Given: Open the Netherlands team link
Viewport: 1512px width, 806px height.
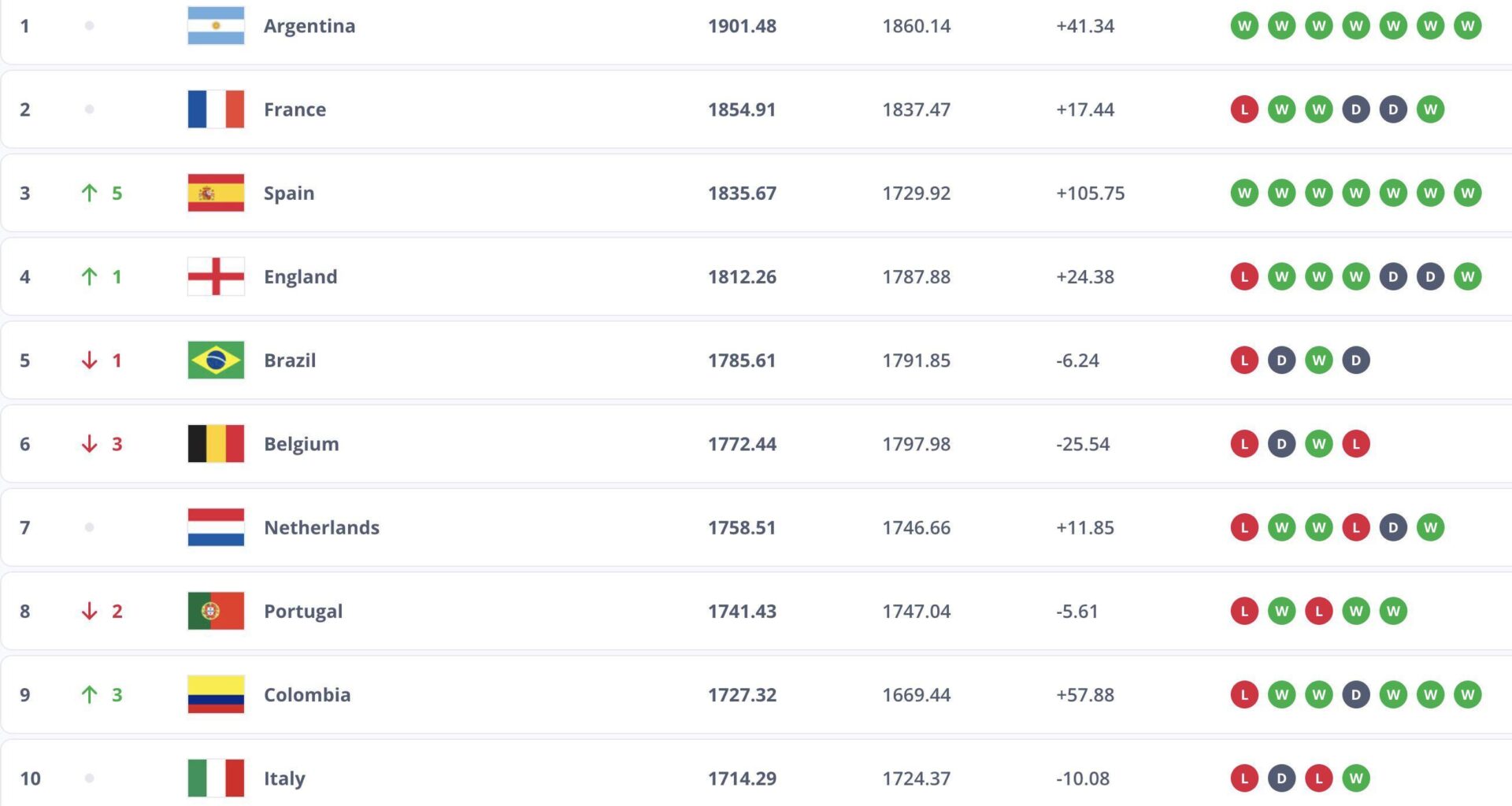Looking at the screenshot, I should [321, 527].
